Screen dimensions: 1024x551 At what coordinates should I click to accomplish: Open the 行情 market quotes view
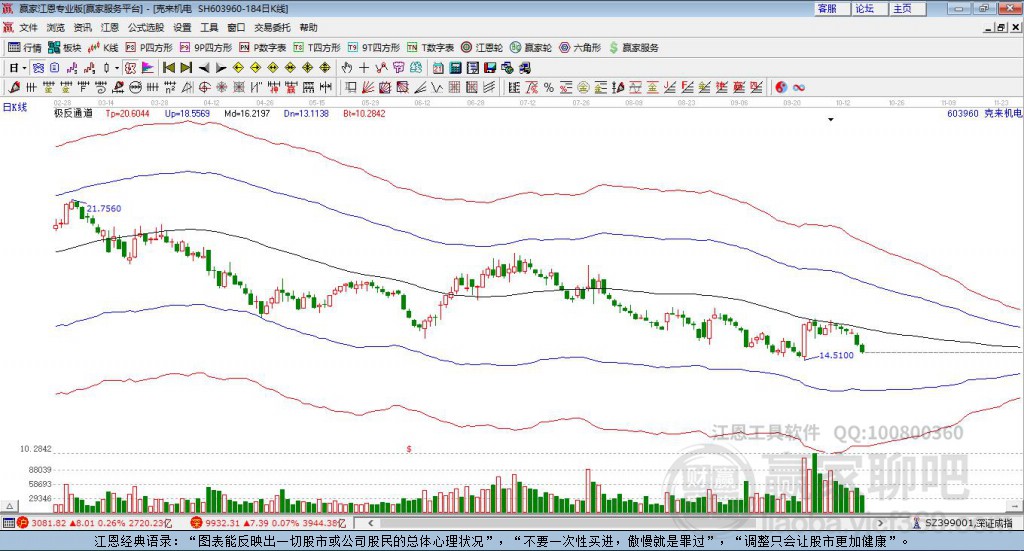(24, 48)
